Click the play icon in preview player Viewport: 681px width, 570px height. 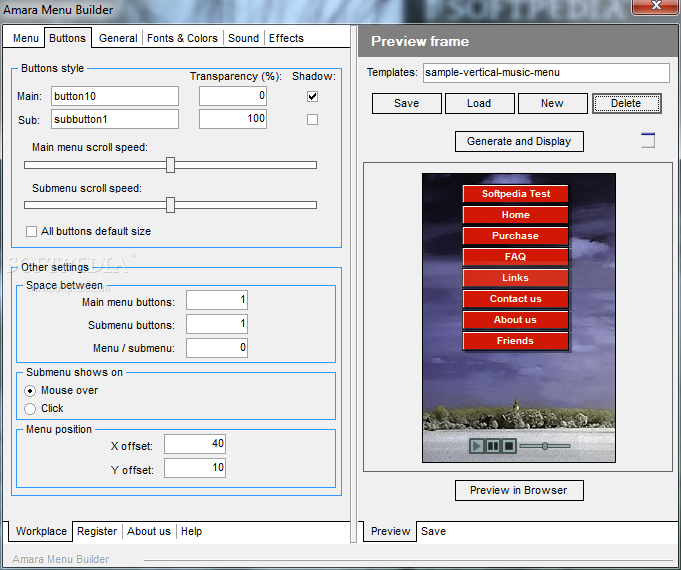476,446
